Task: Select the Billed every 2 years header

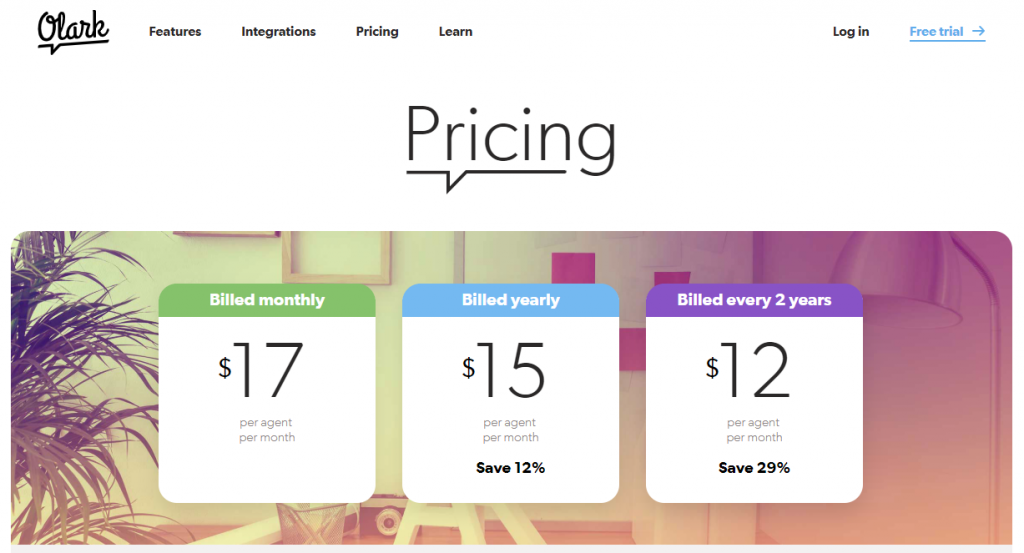Action: pyautogui.click(x=754, y=300)
